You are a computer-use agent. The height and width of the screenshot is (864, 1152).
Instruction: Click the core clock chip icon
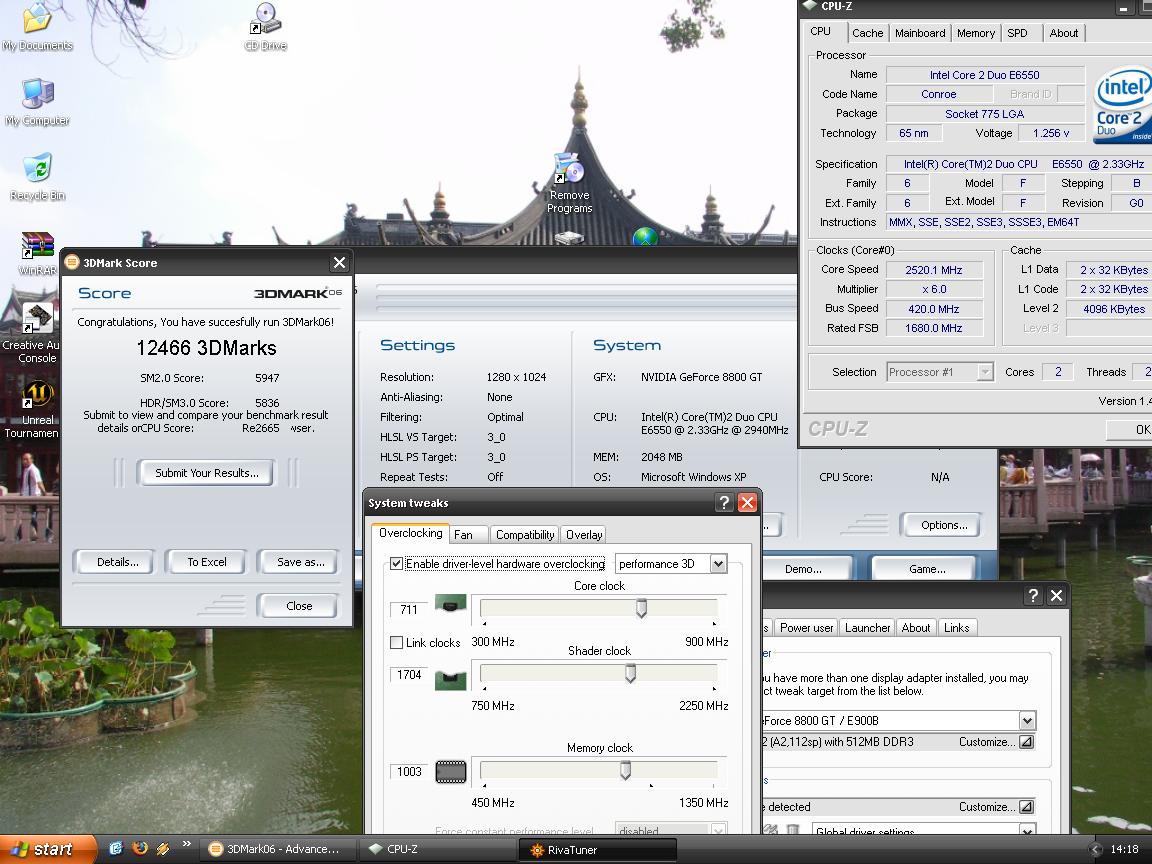[450, 604]
